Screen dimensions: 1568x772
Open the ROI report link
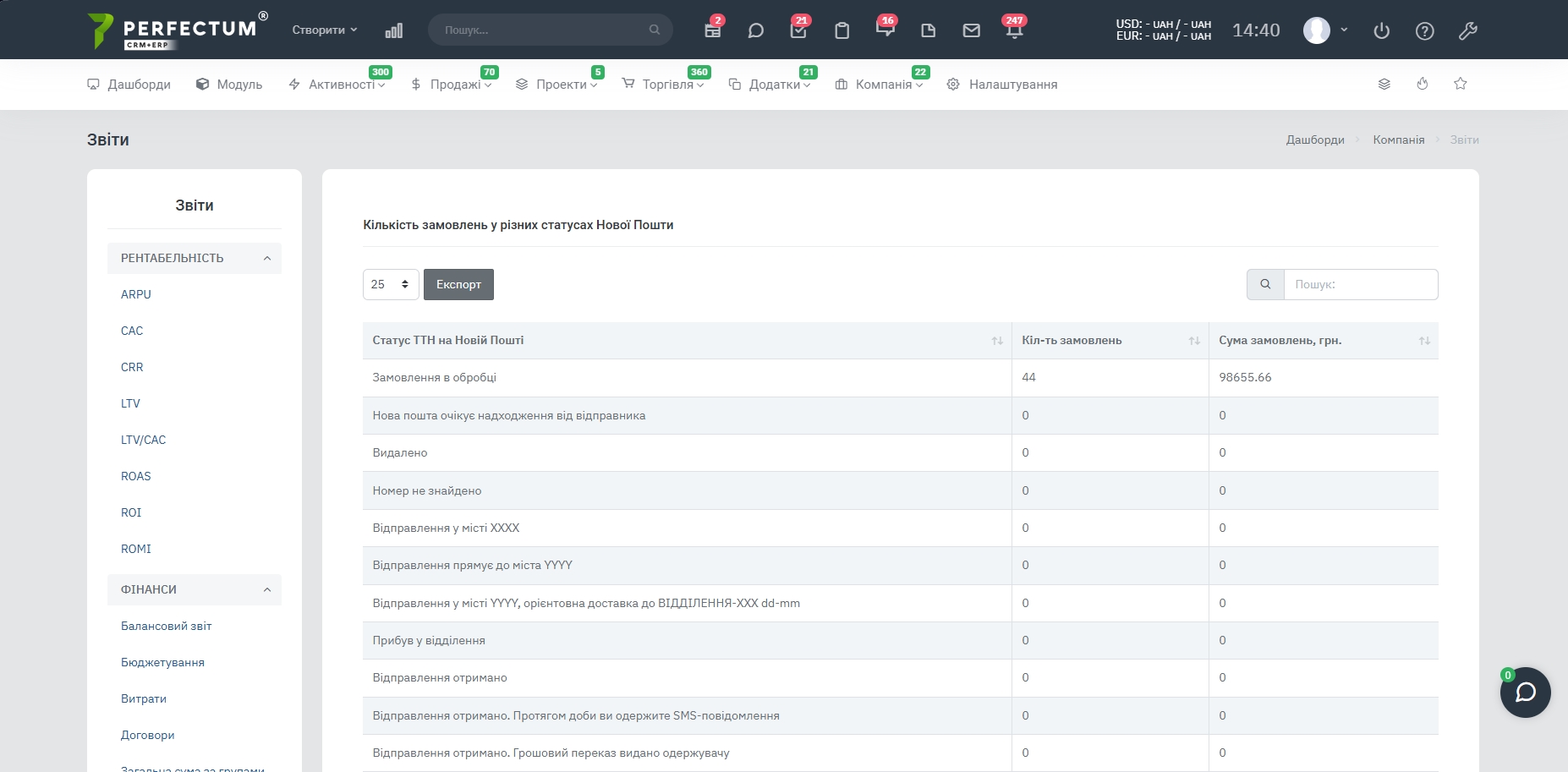[x=131, y=512]
